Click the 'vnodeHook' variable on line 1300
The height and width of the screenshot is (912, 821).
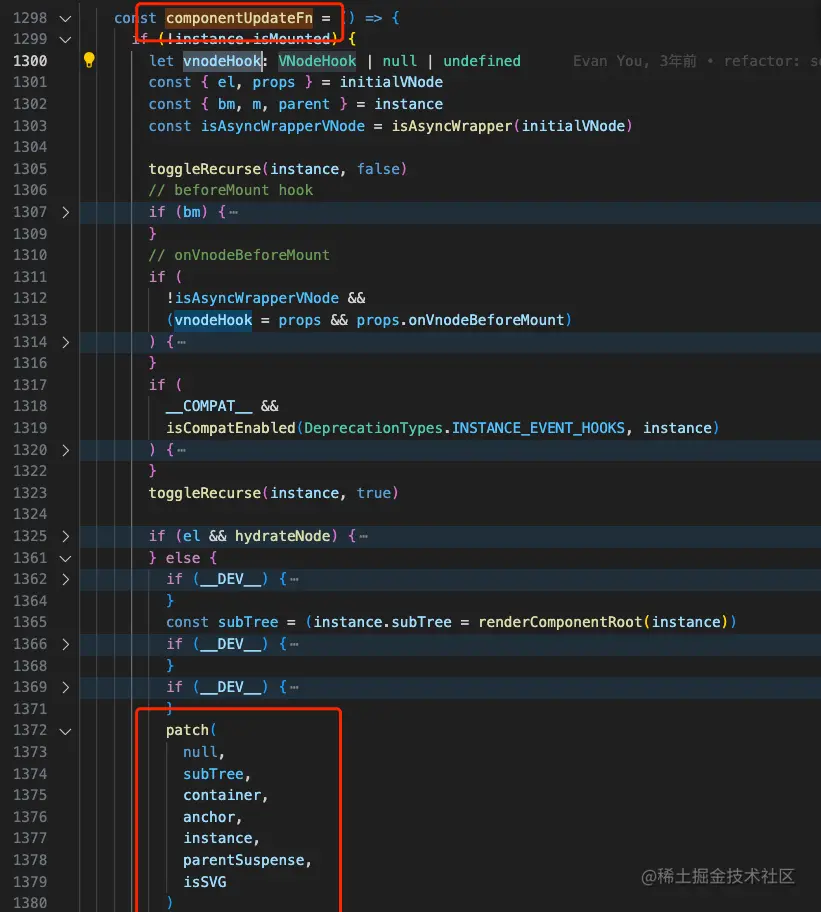[x=222, y=60]
